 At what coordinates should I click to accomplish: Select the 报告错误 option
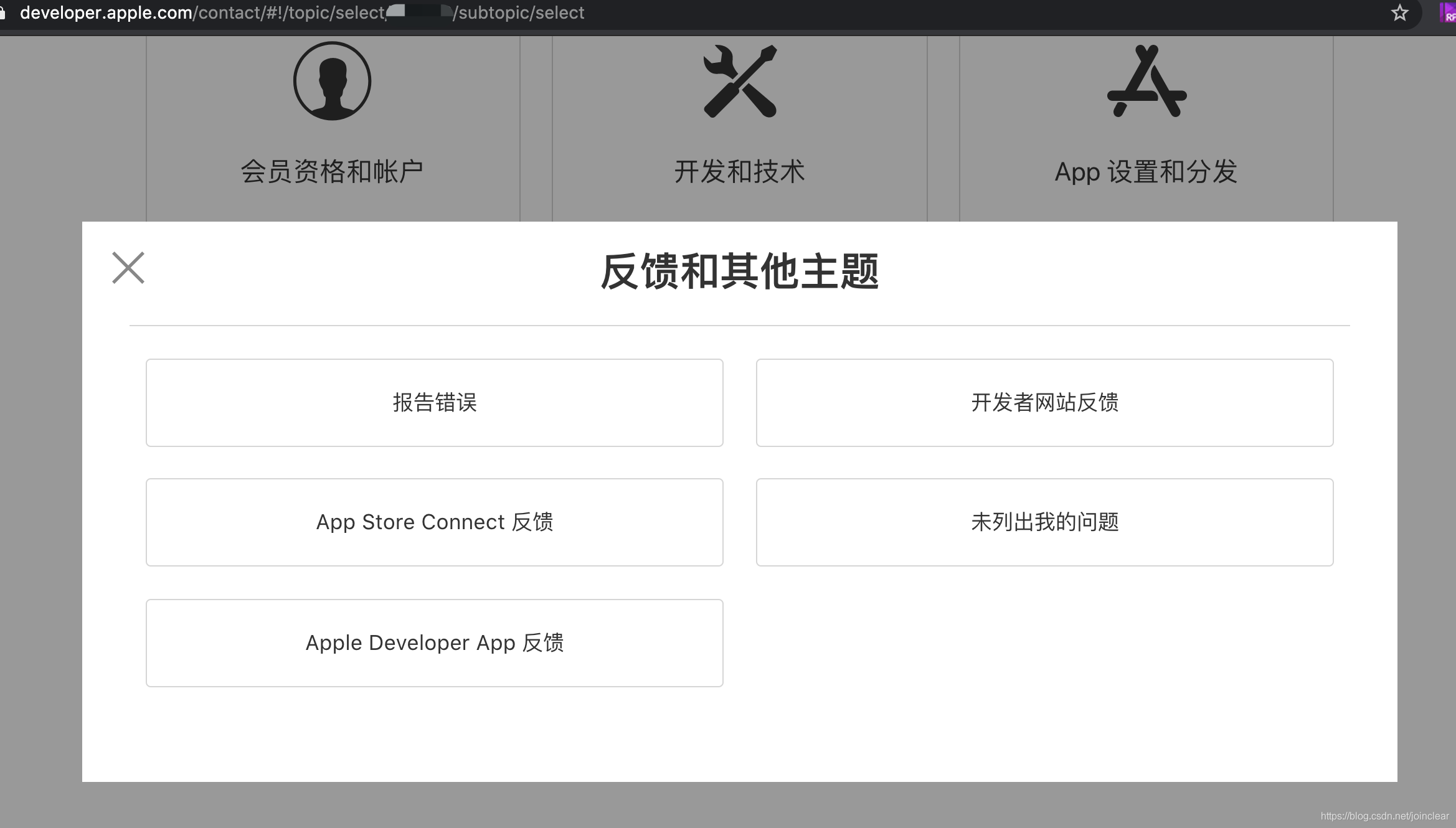(434, 403)
